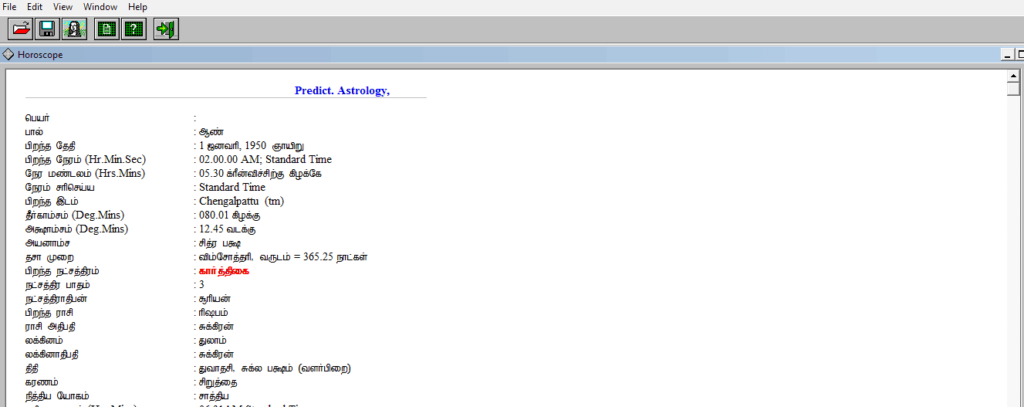
Task: Click the floppy disk save icon
Action: pyautogui.click(x=47, y=29)
